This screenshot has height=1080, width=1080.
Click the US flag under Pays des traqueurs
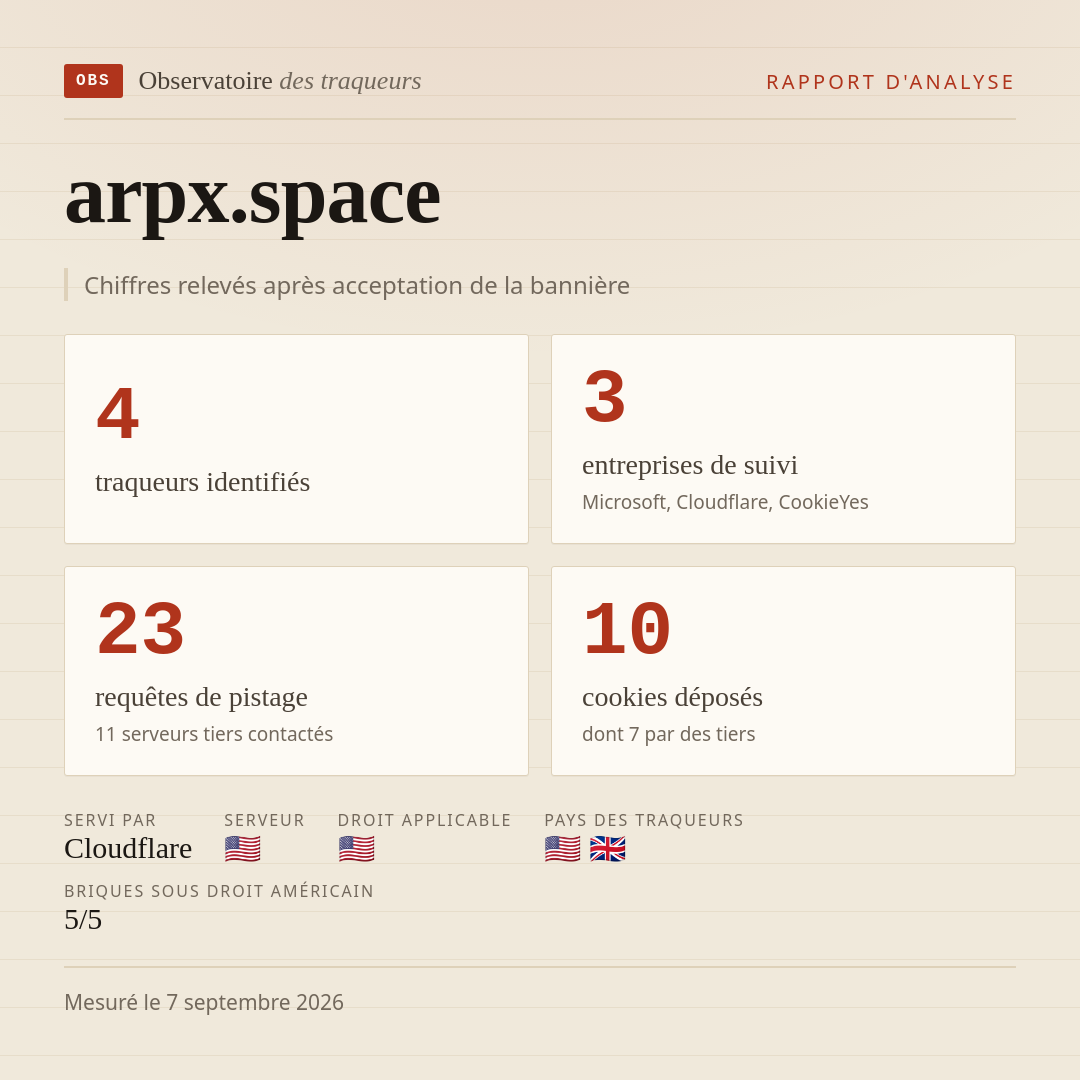562,849
